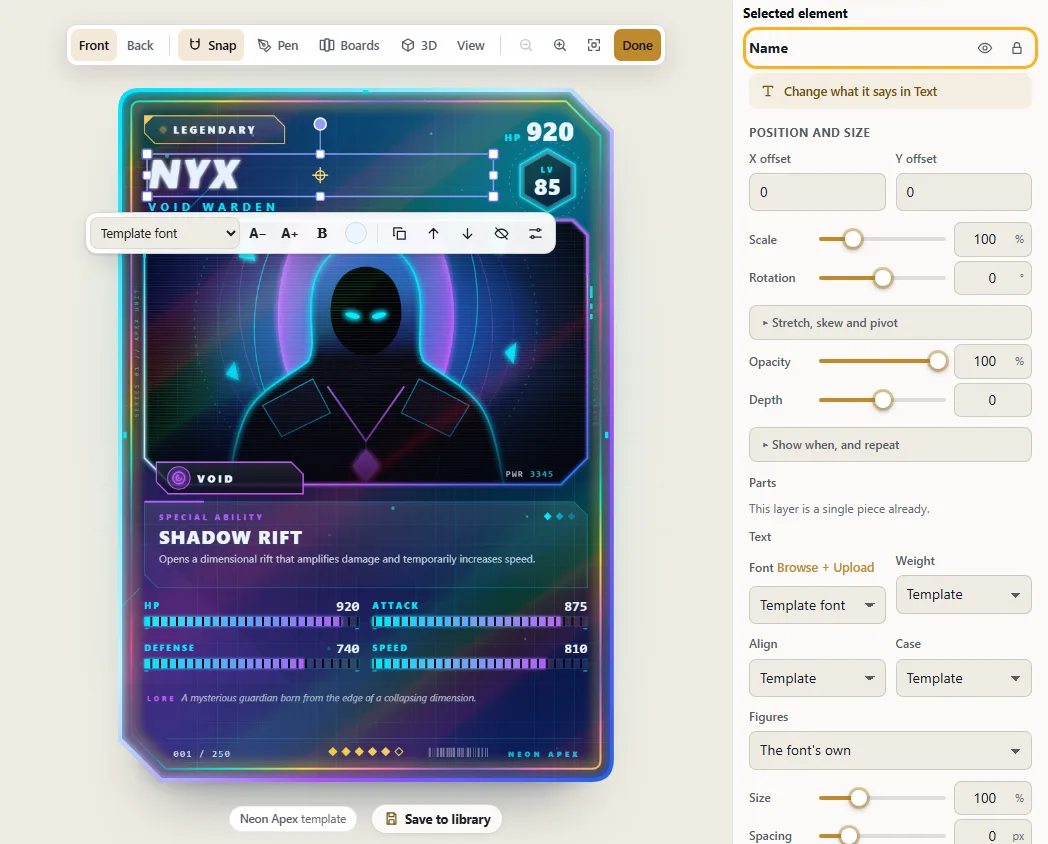1048x844 pixels.
Task: Click the X offset input field
Action: [x=817, y=192]
